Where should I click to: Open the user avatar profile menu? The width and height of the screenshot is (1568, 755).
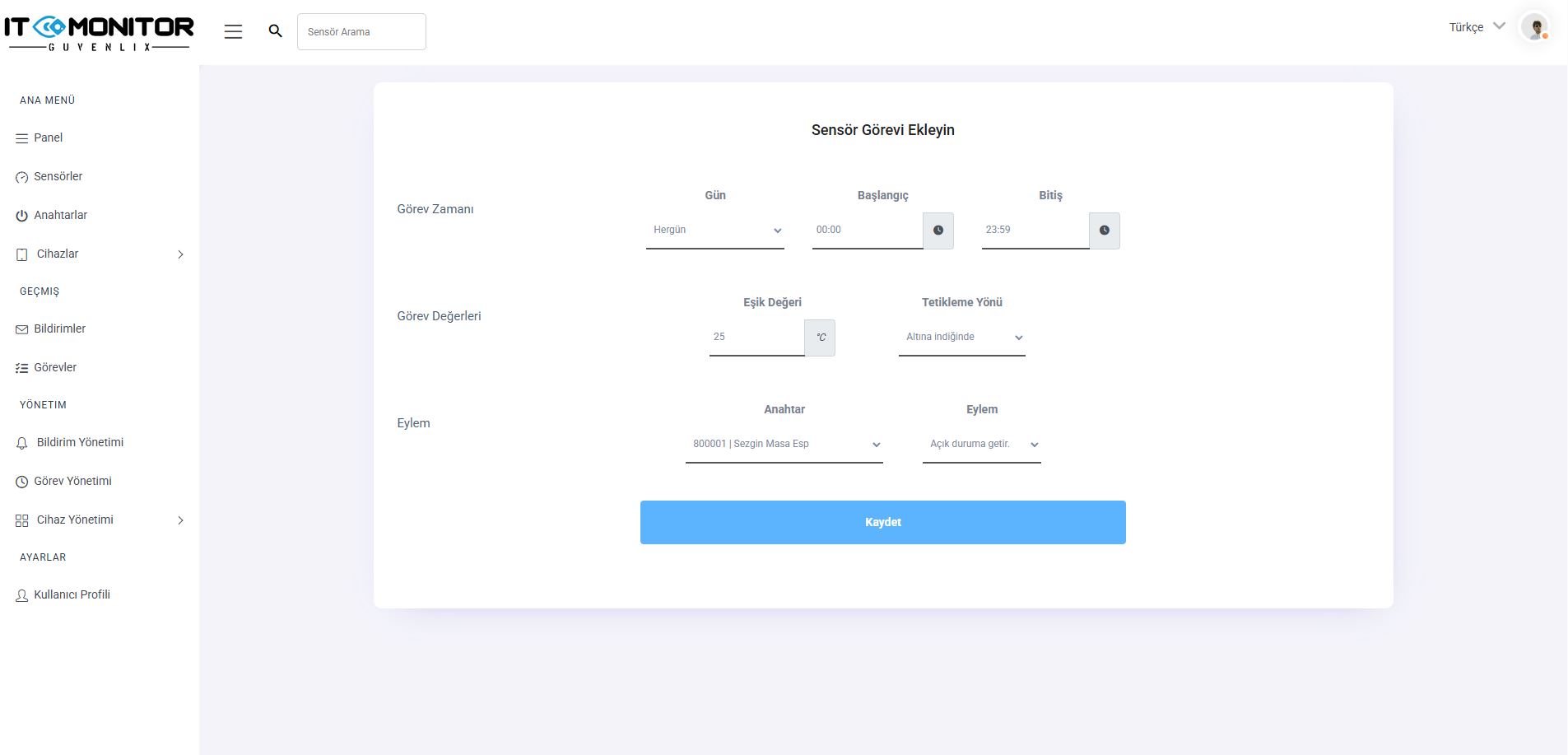tap(1534, 27)
